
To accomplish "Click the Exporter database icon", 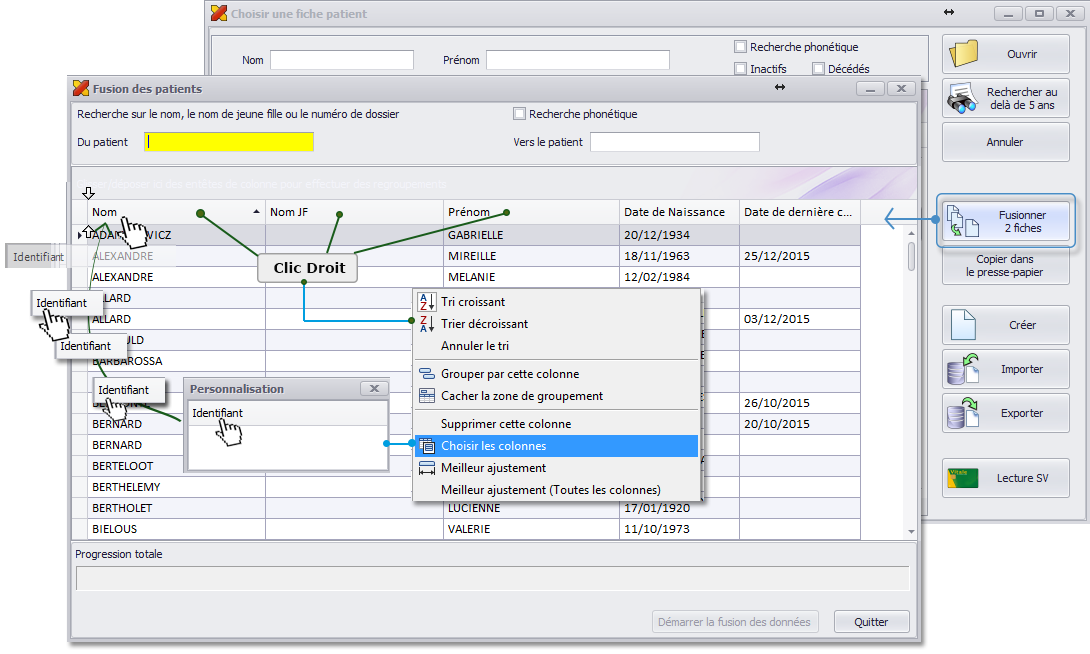I will tap(962, 413).
